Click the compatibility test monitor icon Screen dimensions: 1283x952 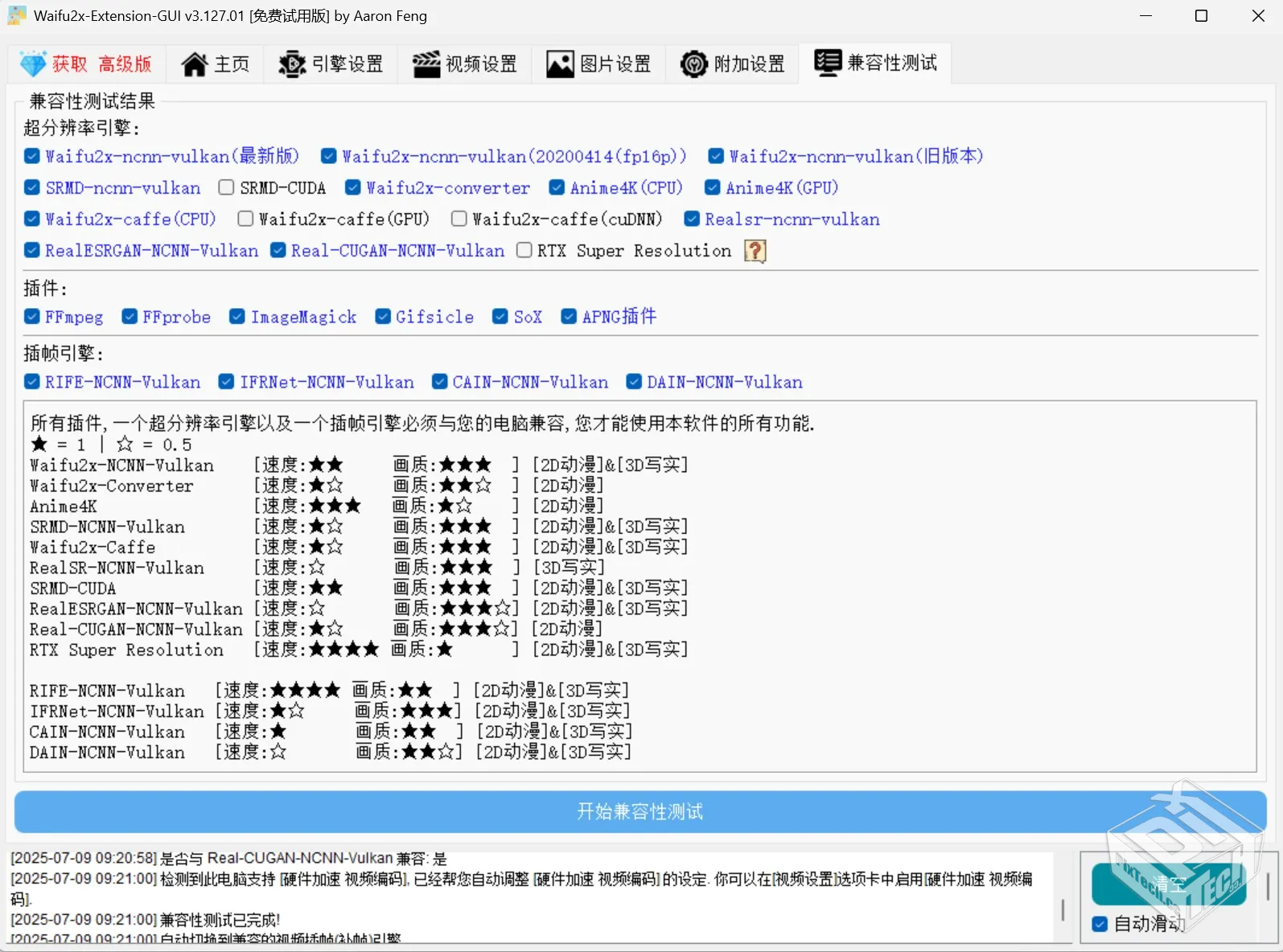click(x=827, y=63)
